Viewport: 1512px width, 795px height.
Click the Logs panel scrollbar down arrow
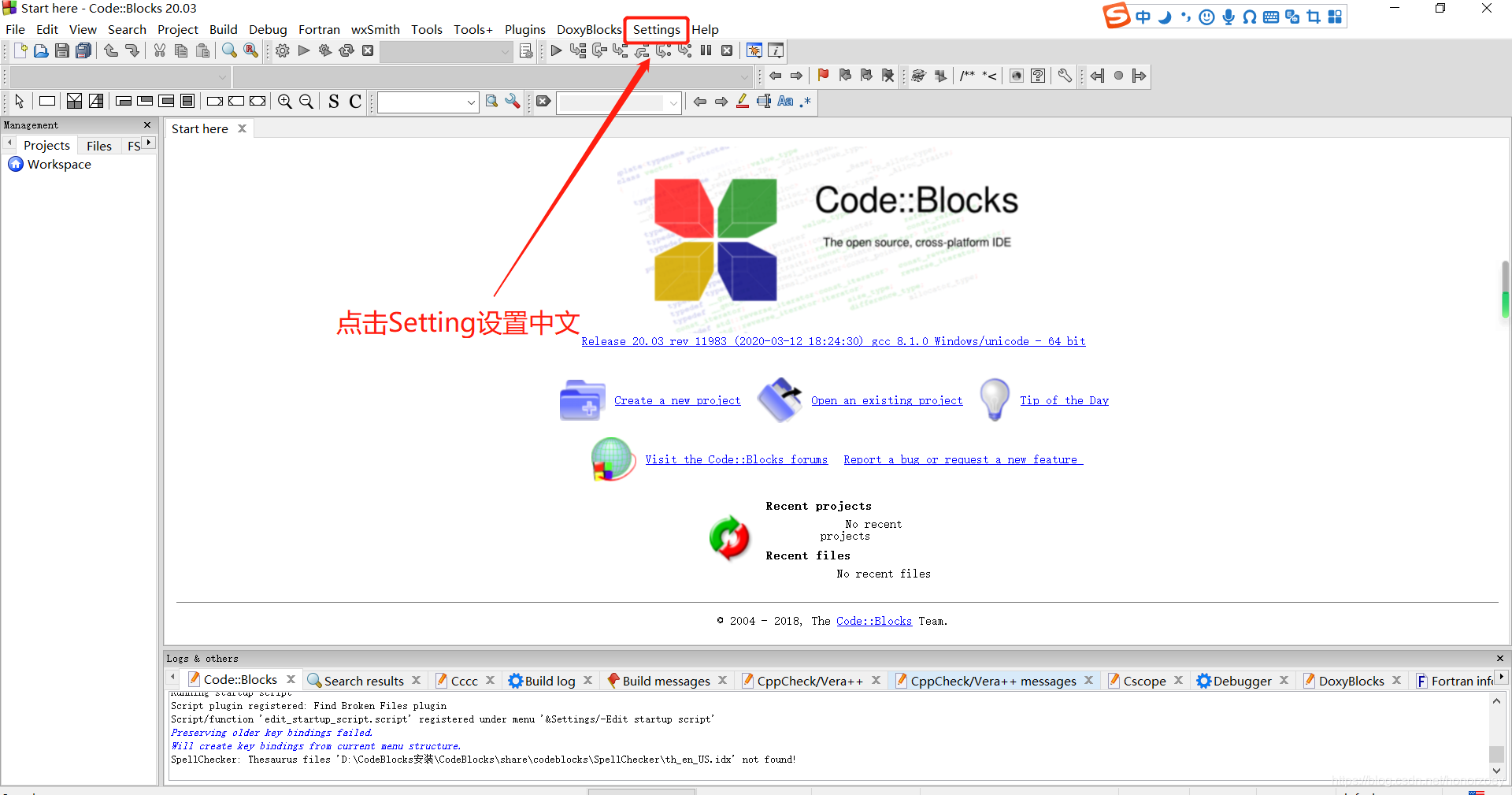pos(1496,771)
